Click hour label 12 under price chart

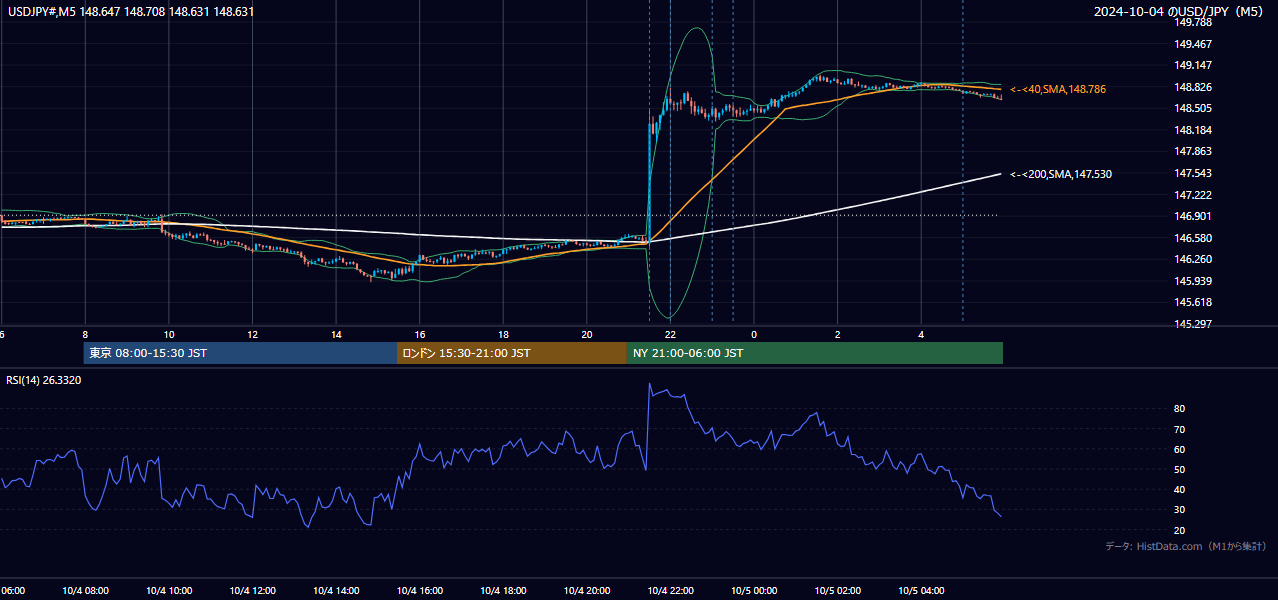pyautogui.click(x=252, y=334)
